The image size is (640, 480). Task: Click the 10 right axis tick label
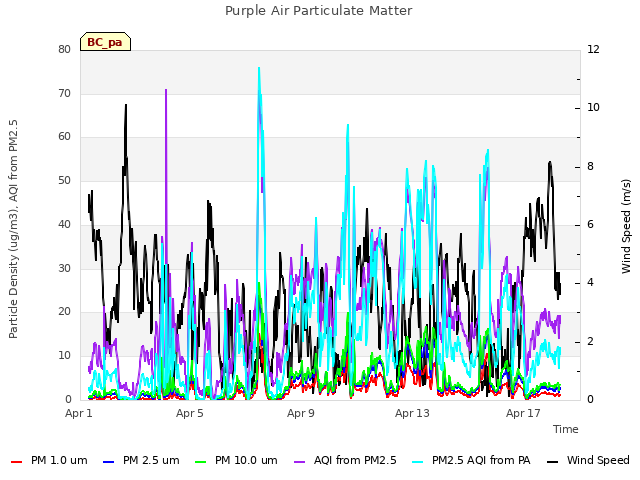pos(593,108)
